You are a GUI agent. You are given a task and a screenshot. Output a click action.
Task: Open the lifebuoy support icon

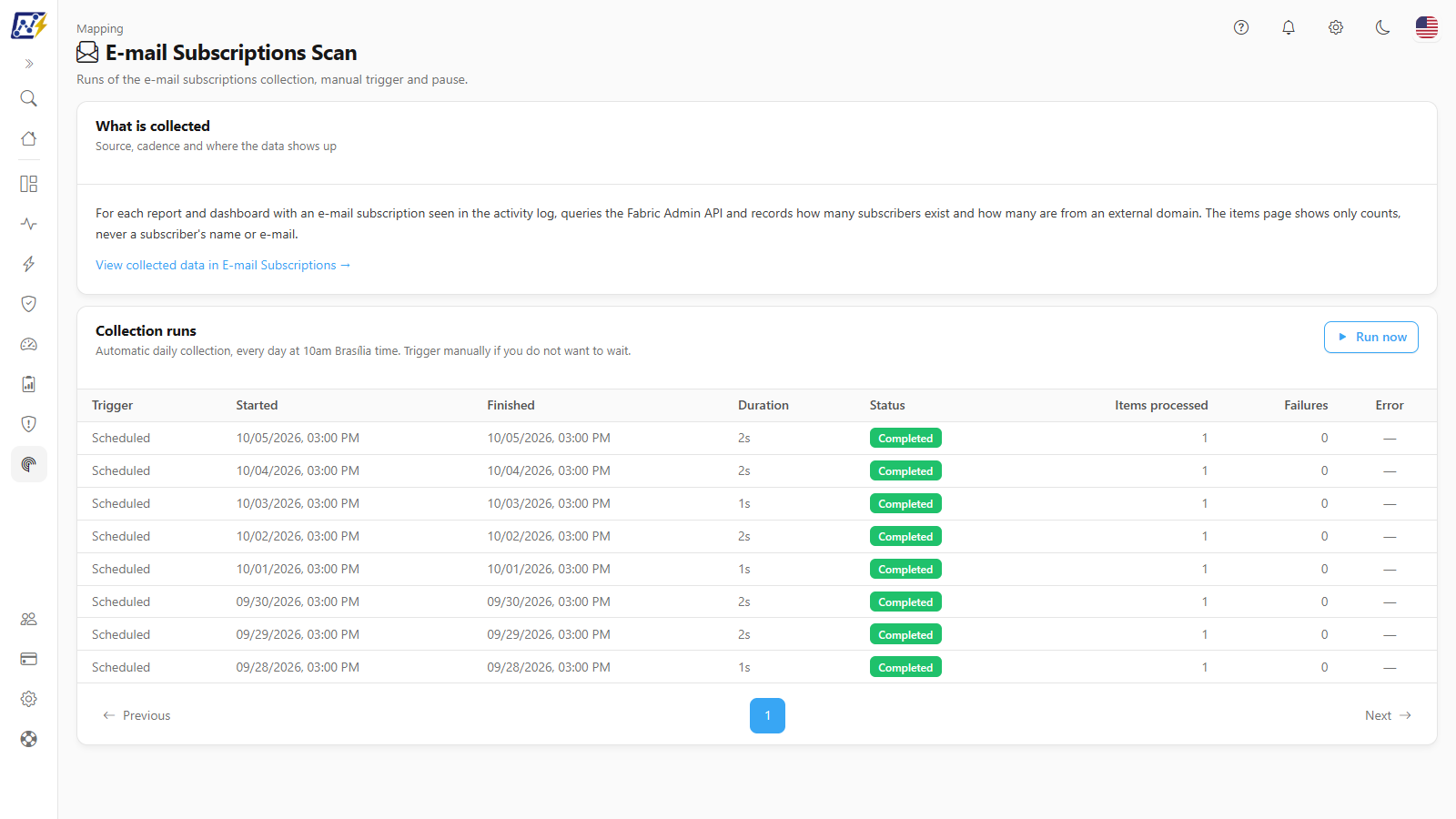29,739
